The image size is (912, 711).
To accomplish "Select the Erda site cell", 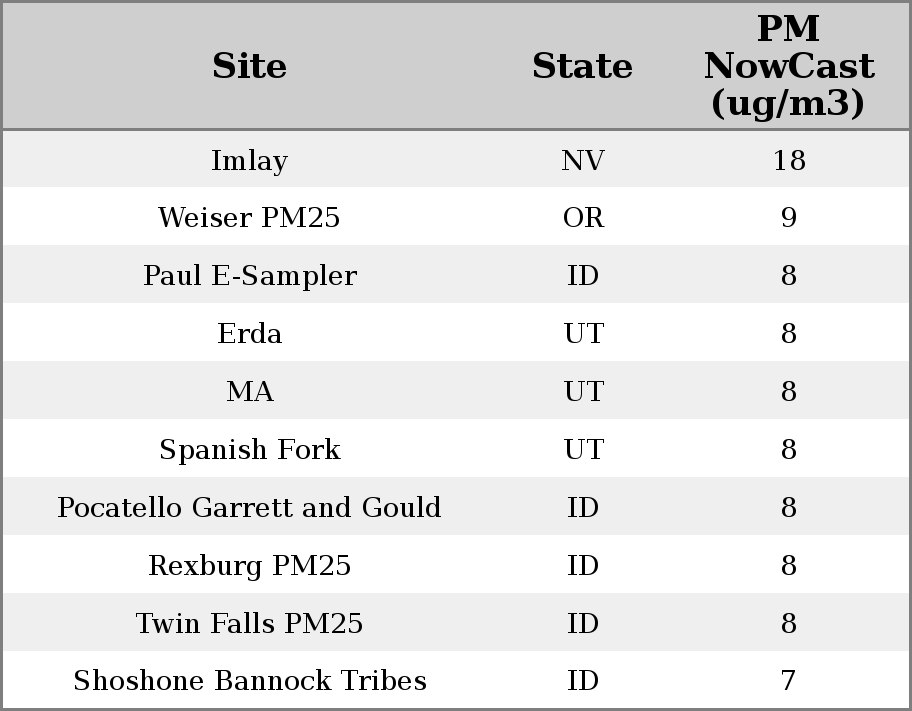I will [x=249, y=334].
